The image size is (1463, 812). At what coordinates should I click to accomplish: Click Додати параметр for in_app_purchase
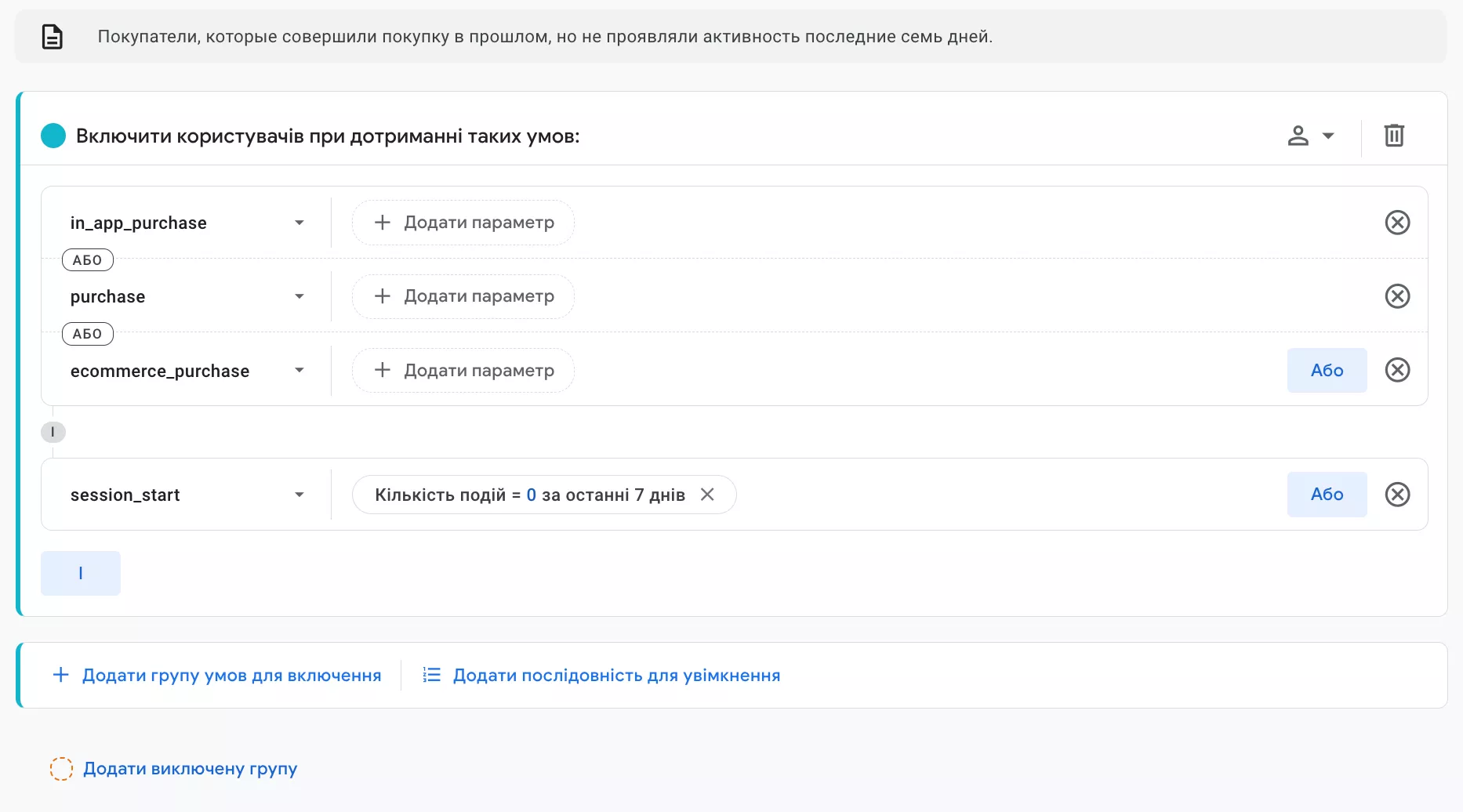point(462,223)
